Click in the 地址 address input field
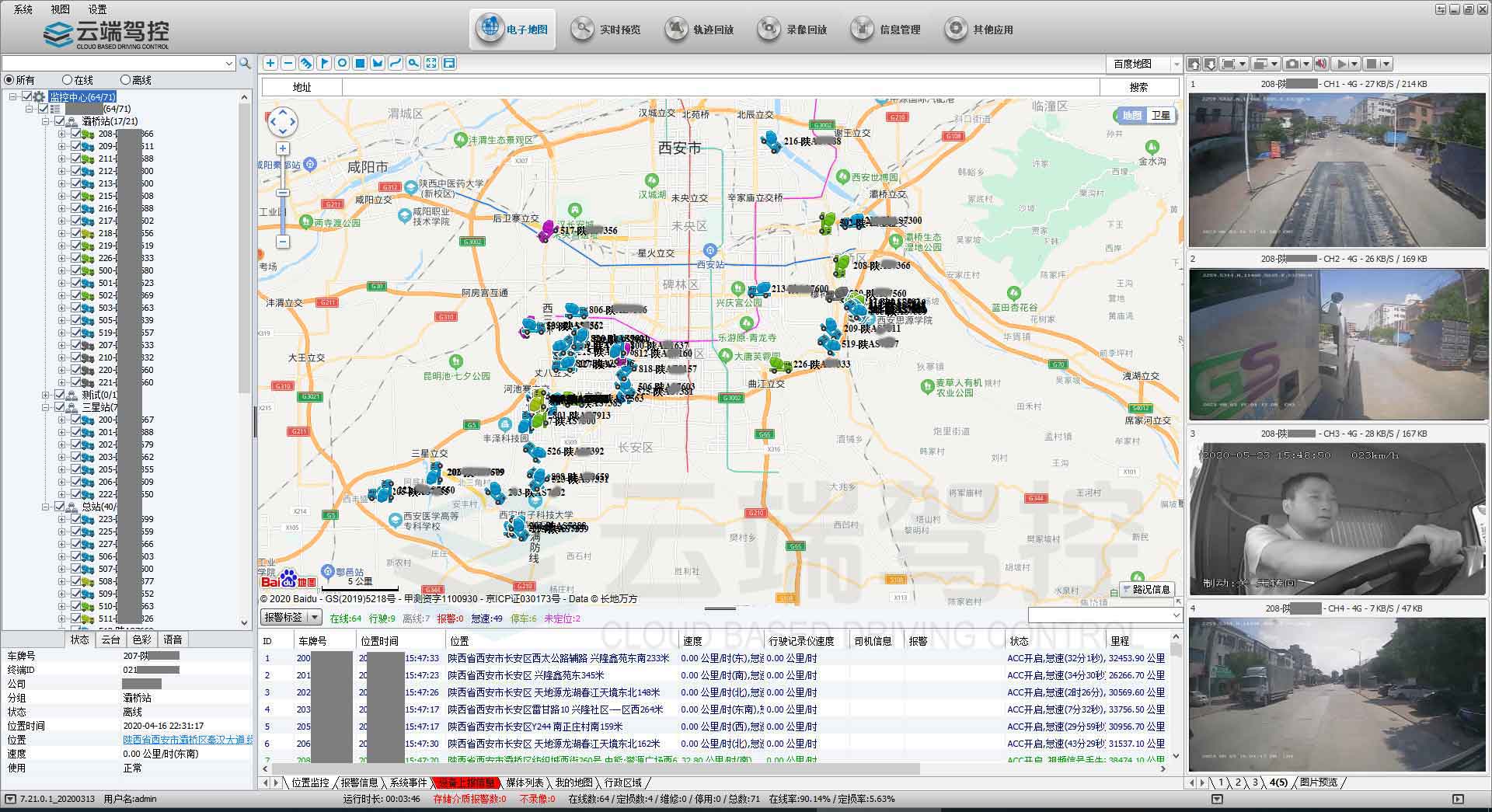Screen dimensions: 1492x812 720,87
